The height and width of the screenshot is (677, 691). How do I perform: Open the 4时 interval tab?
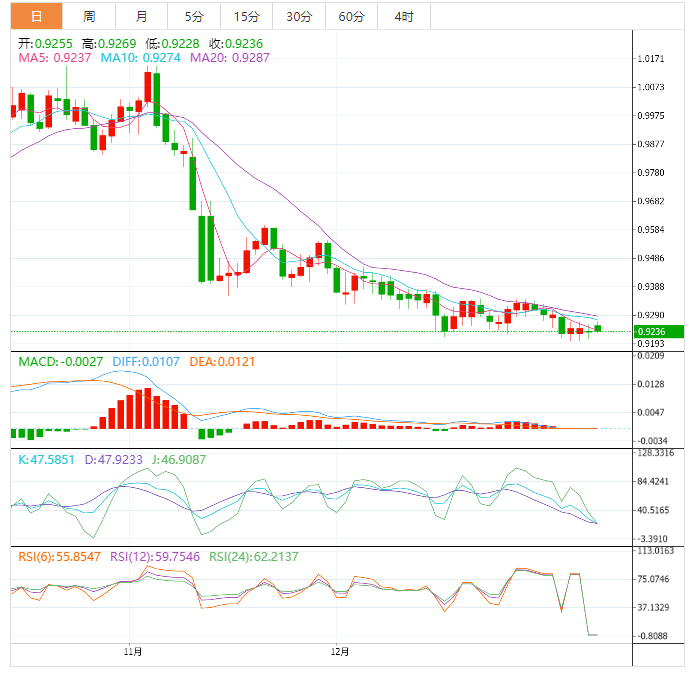tap(404, 16)
